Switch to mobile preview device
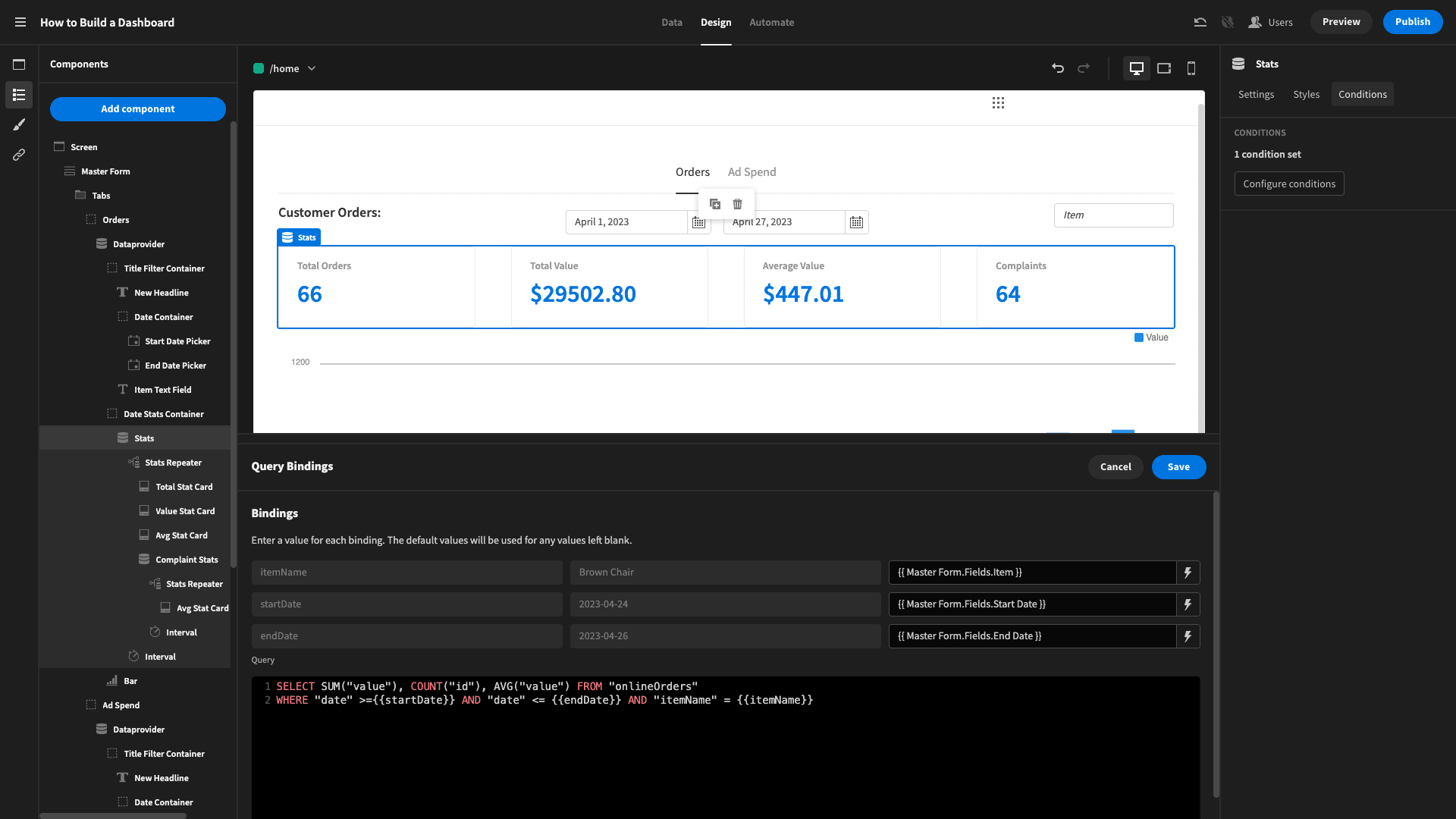 coord(1191,68)
